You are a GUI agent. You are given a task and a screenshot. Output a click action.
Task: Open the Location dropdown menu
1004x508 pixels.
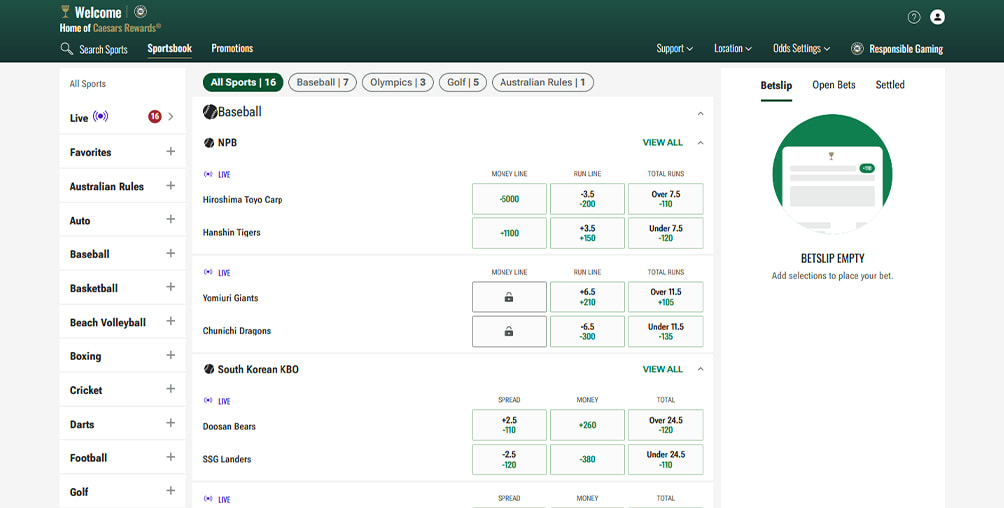[733, 49]
